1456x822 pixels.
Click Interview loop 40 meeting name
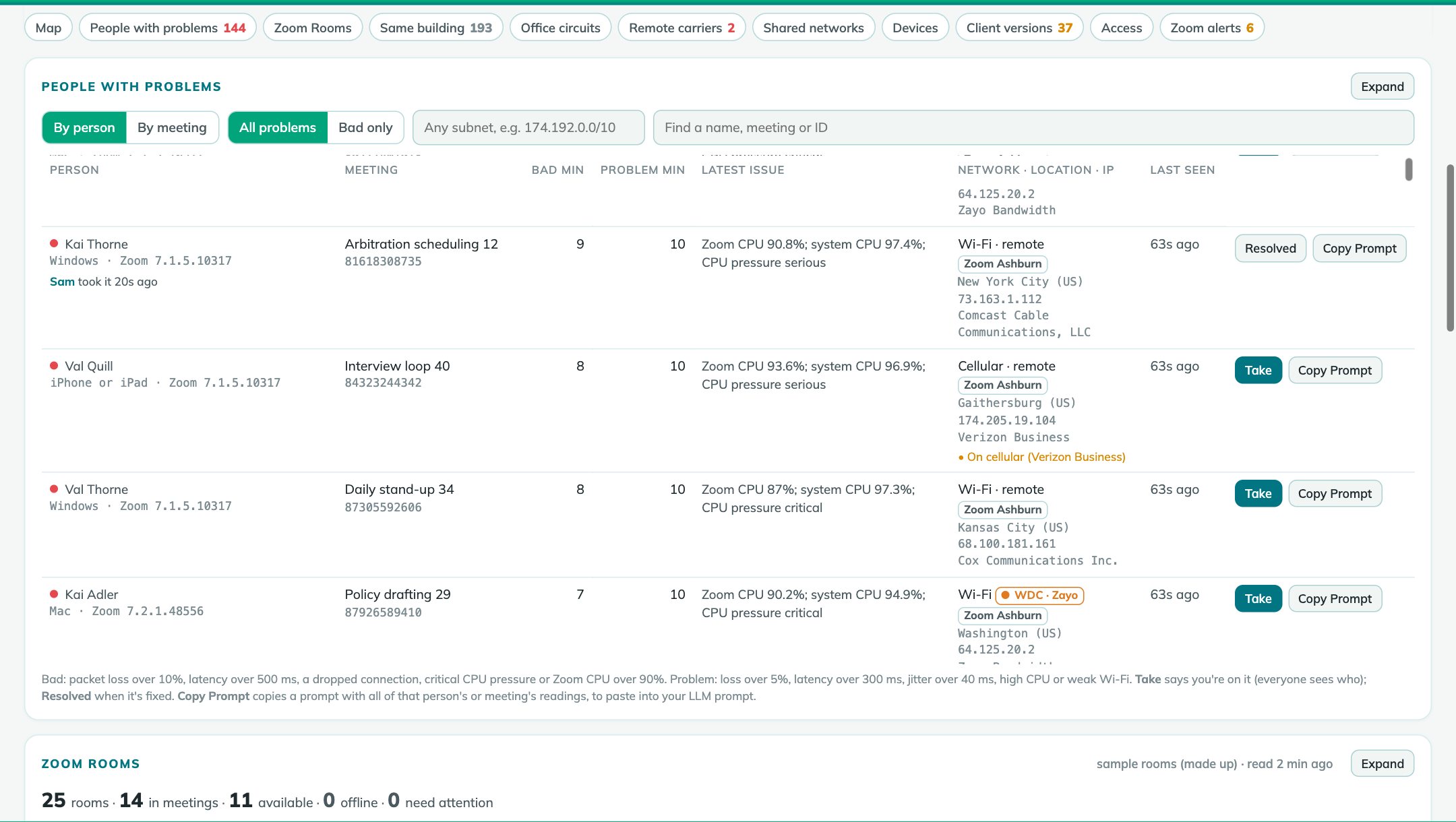click(397, 366)
